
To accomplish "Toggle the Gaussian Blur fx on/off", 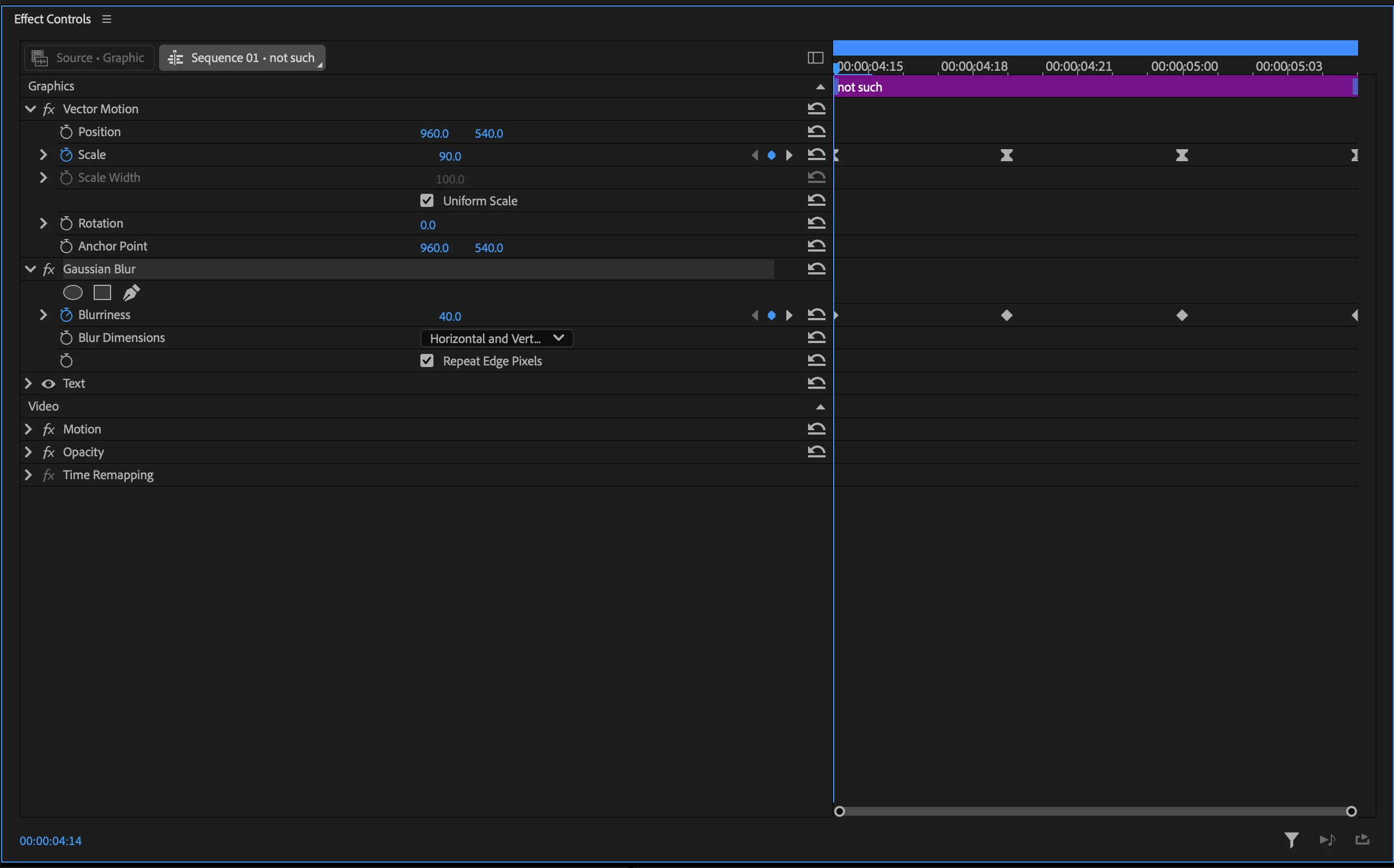I will (49, 269).
